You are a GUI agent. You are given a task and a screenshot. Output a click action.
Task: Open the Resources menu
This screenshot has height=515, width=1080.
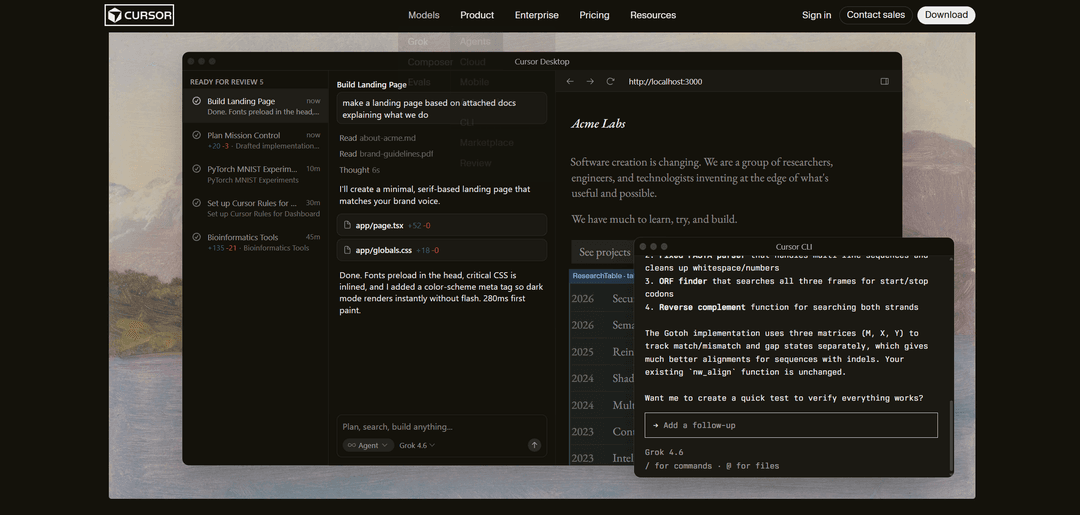point(653,15)
